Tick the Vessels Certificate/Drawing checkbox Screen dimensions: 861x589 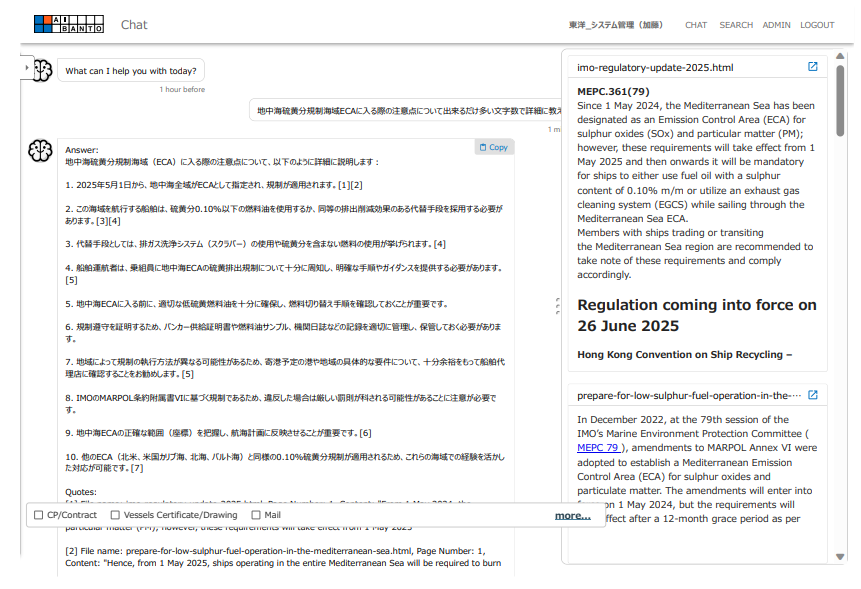(x=115, y=515)
